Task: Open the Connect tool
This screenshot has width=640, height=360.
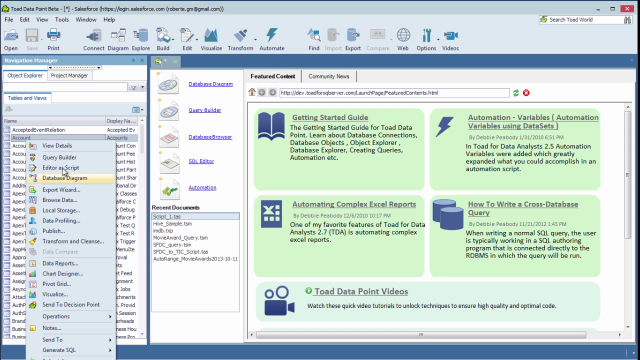Action: point(93,39)
